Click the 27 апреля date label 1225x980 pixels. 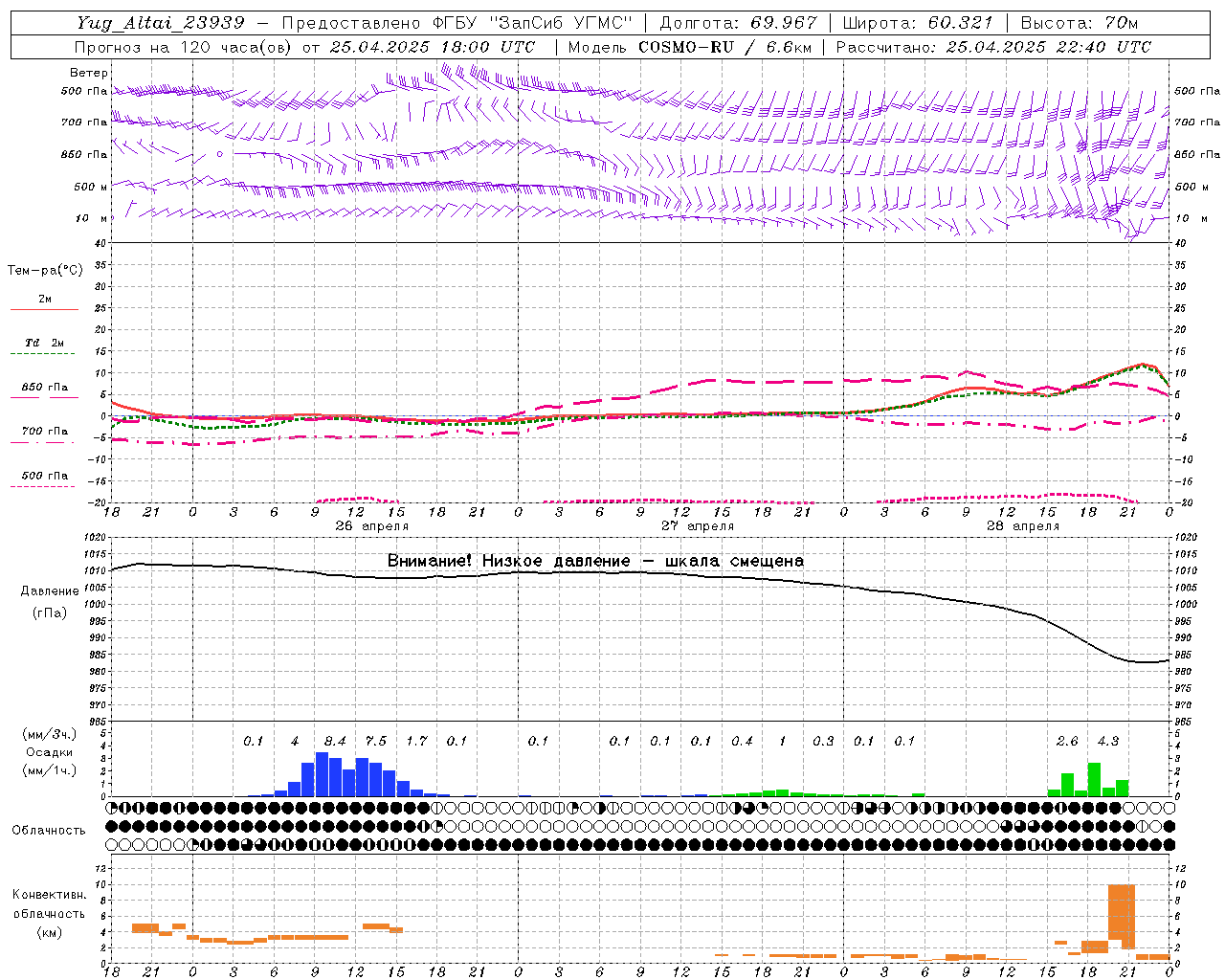click(x=698, y=526)
